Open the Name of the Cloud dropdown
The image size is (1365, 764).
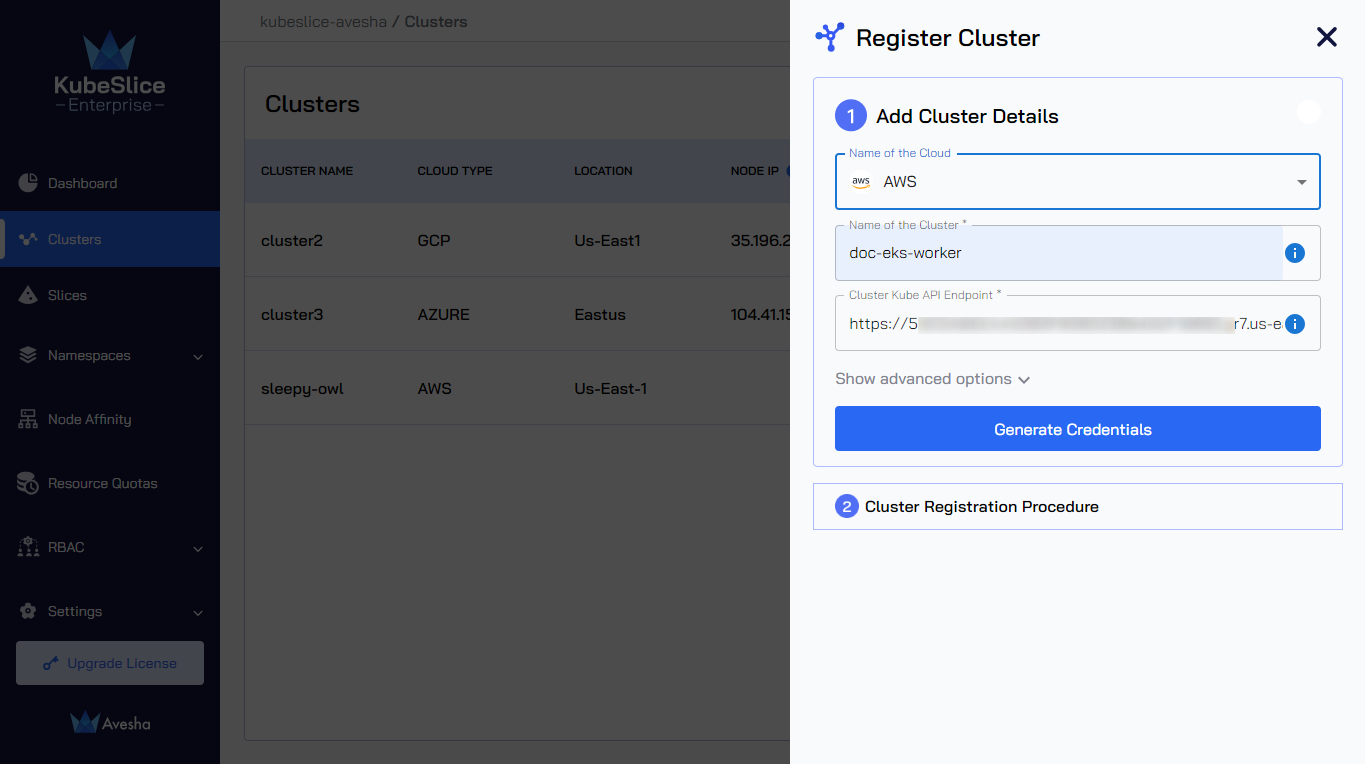click(1078, 182)
